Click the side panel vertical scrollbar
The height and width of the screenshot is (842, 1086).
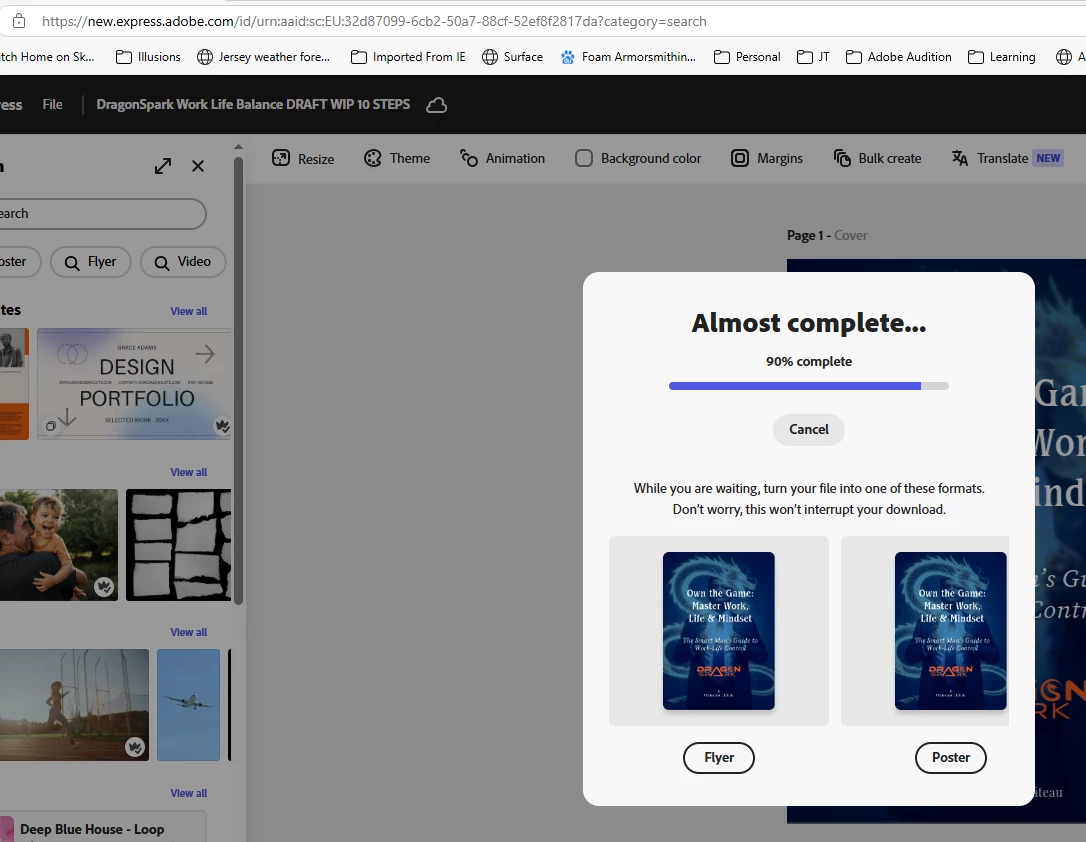[238, 381]
